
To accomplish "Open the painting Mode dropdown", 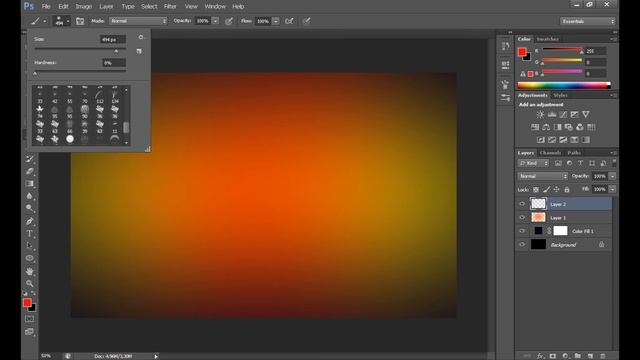I will 138,21.
